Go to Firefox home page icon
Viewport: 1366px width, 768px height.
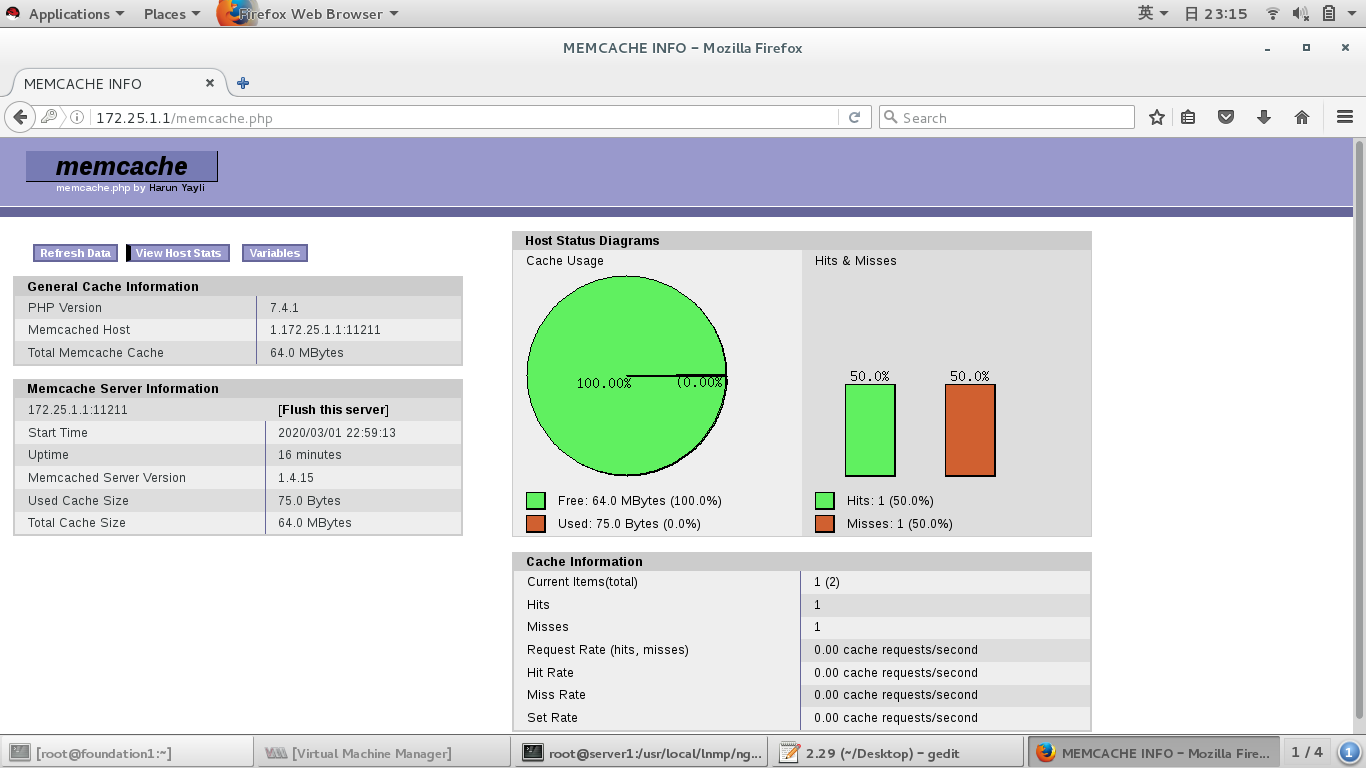(x=1302, y=117)
